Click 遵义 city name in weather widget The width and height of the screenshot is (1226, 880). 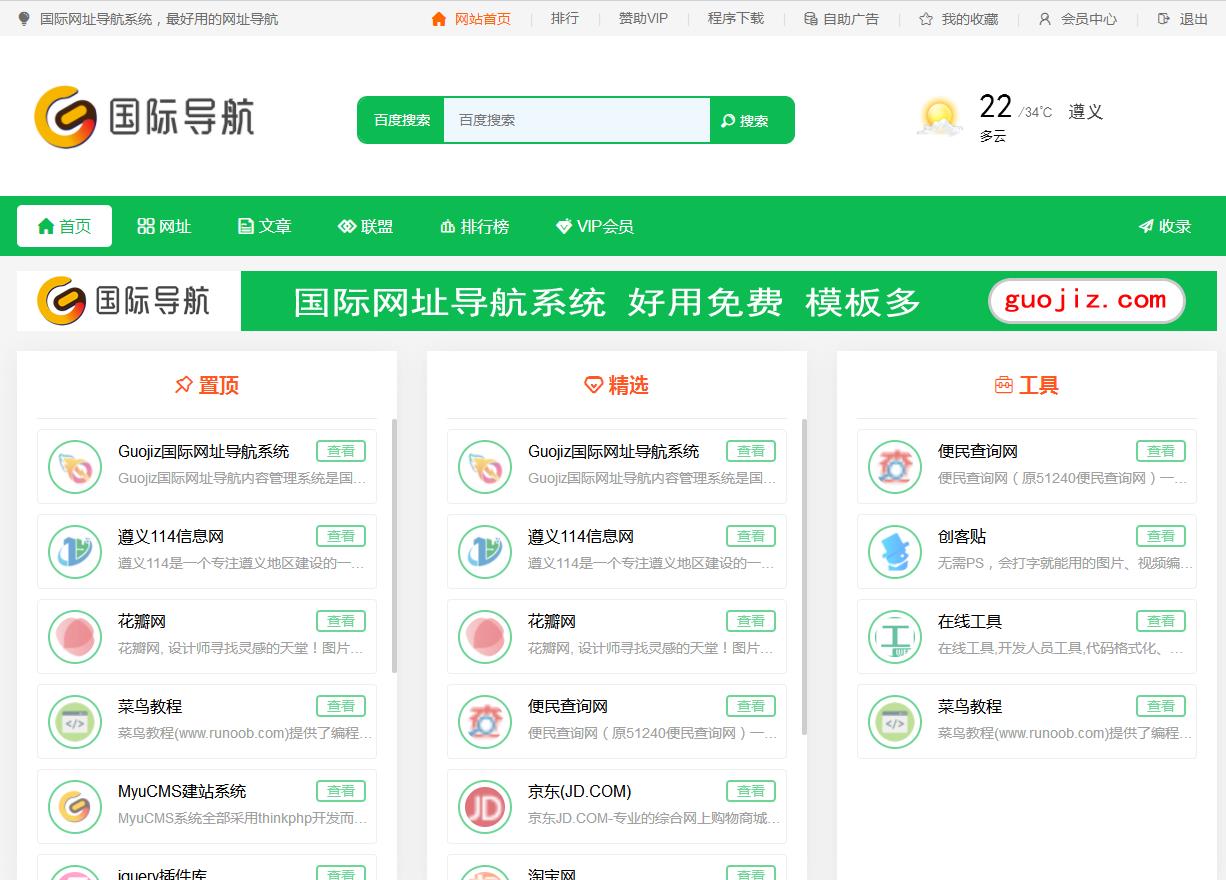(1085, 112)
